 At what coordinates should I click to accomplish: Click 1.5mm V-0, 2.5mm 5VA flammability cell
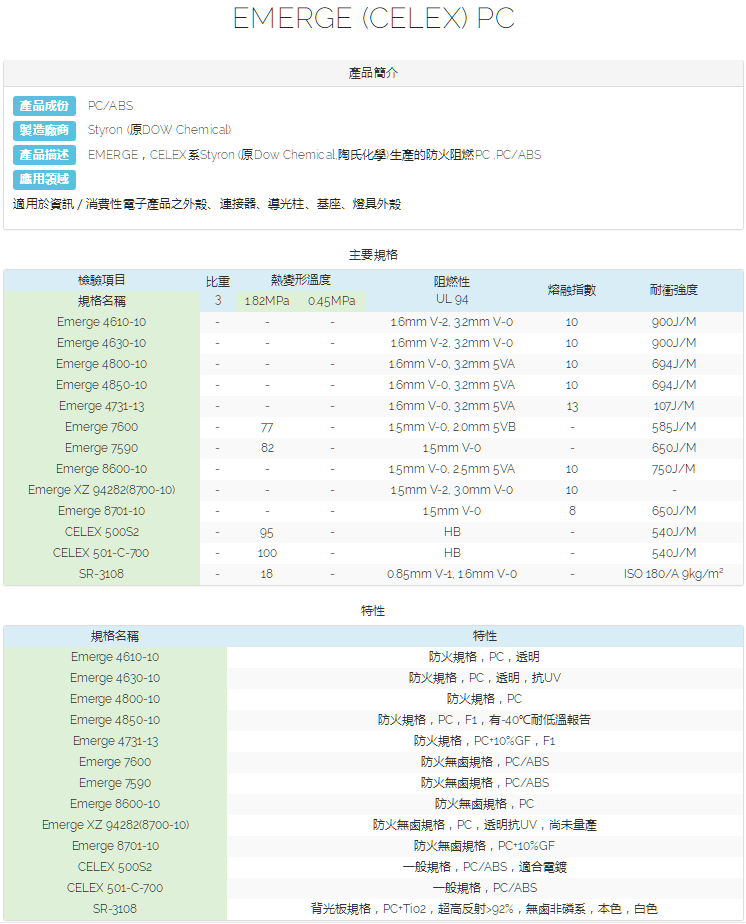tap(452, 468)
